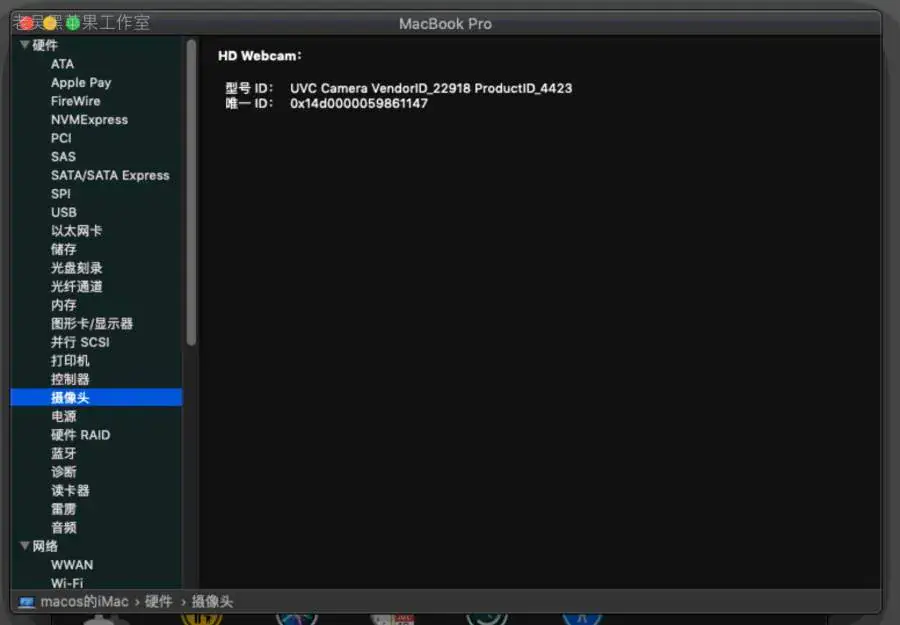View USB device information
Screen dimensions: 900x625
[64, 212]
